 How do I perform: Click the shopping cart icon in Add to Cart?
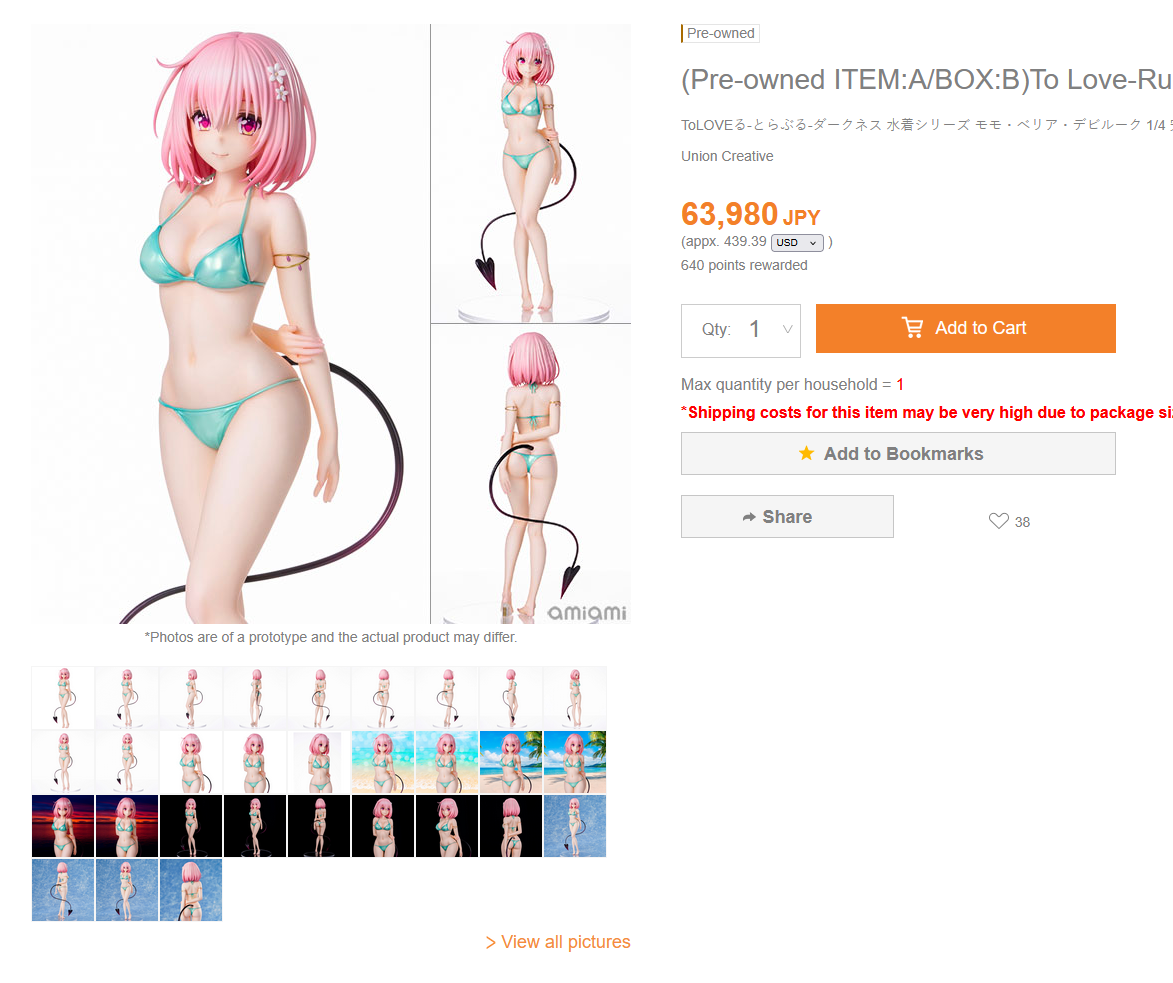pyautogui.click(x=912, y=328)
